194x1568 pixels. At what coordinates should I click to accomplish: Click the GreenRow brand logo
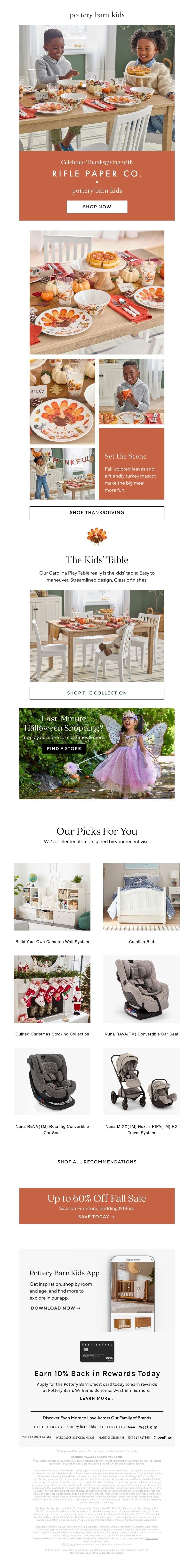[x=162, y=1438]
